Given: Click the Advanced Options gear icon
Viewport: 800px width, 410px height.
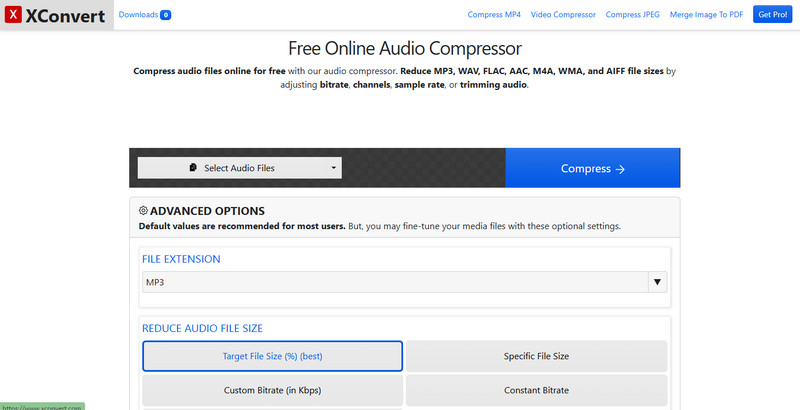Looking at the screenshot, I should [x=143, y=211].
